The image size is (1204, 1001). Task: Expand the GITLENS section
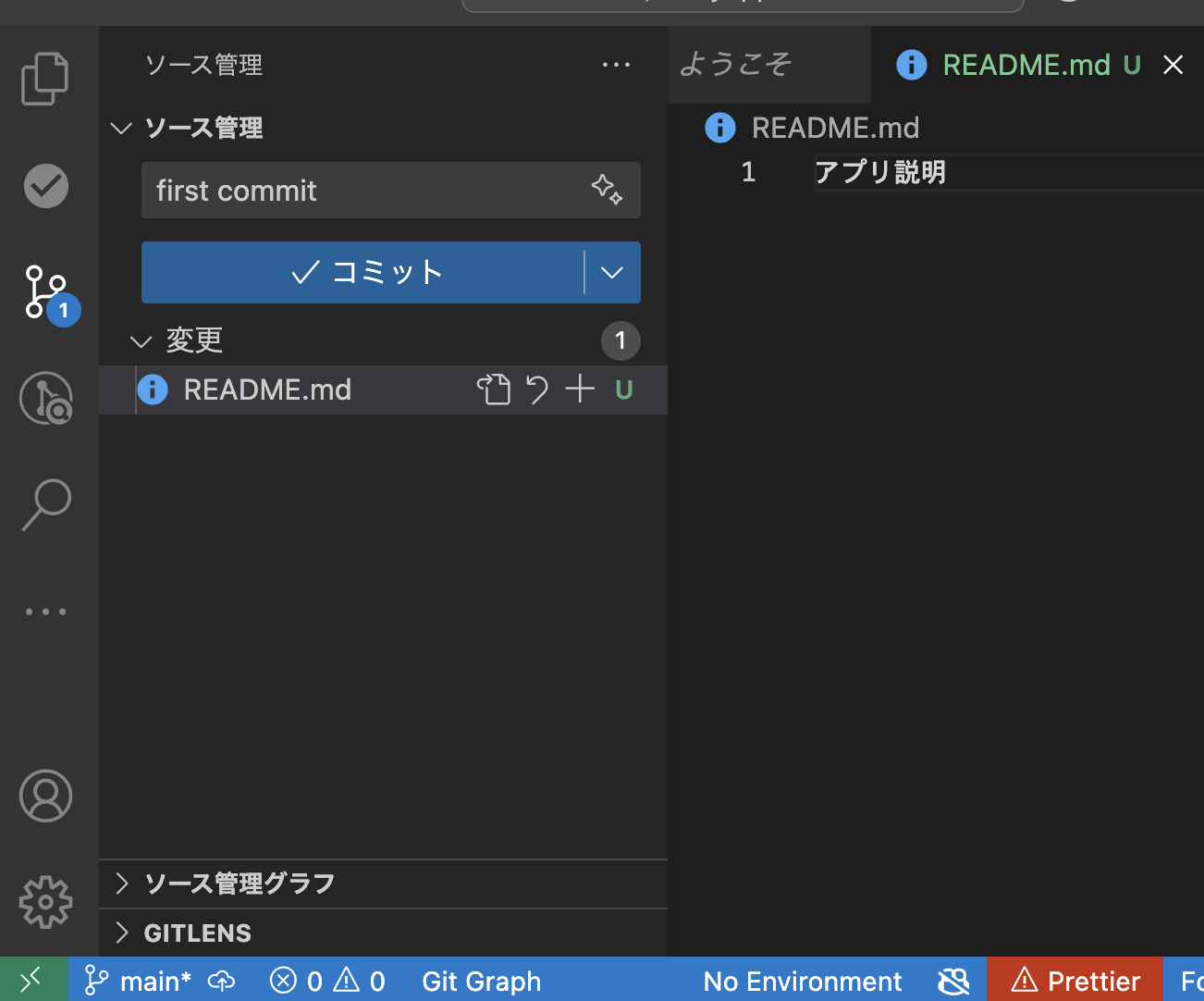coord(383,933)
